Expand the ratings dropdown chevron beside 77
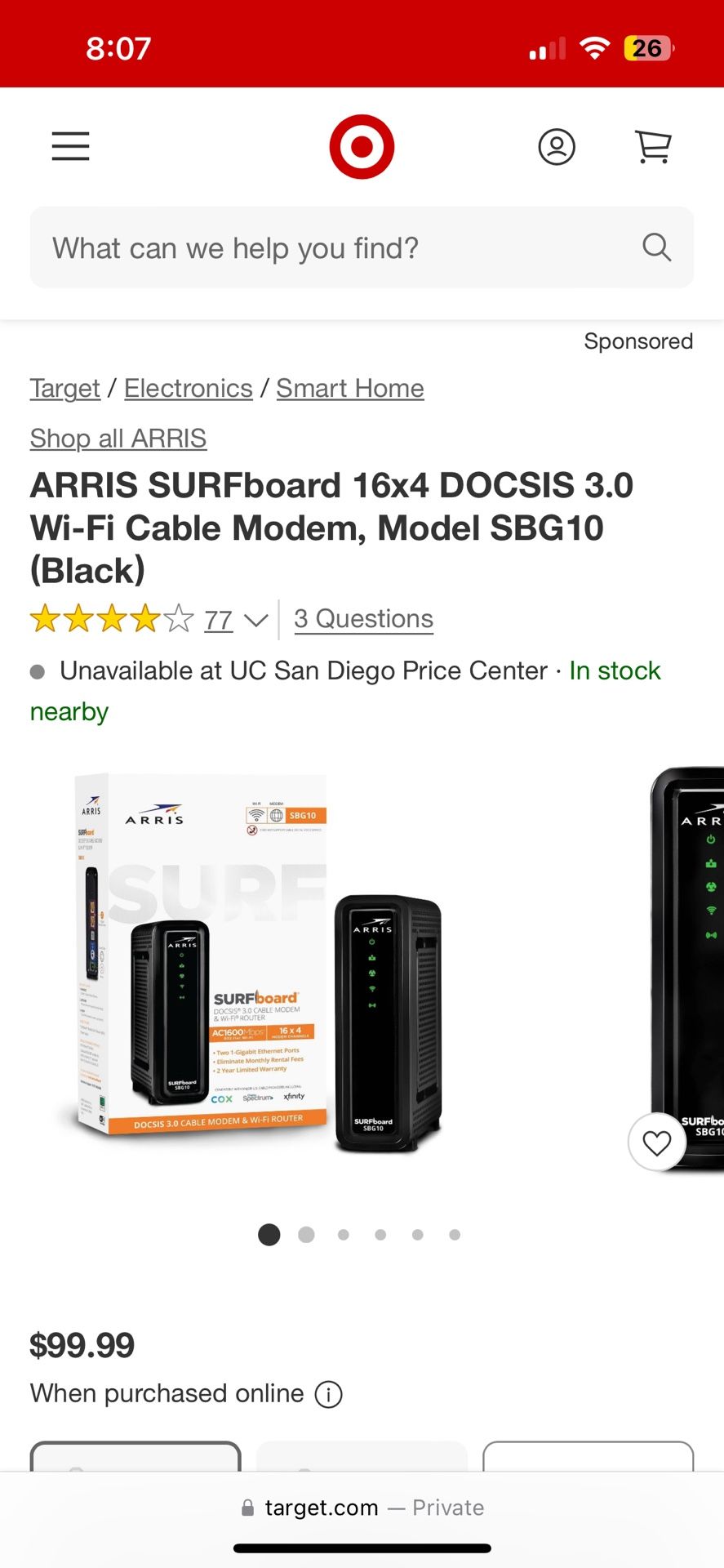This screenshot has width=724, height=1568. click(256, 621)
